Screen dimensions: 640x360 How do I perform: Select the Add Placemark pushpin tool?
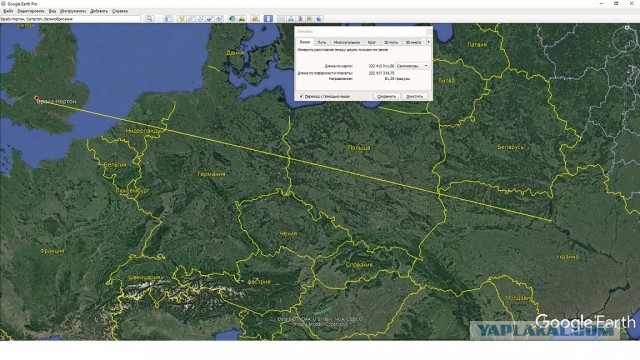coord(181,18)
